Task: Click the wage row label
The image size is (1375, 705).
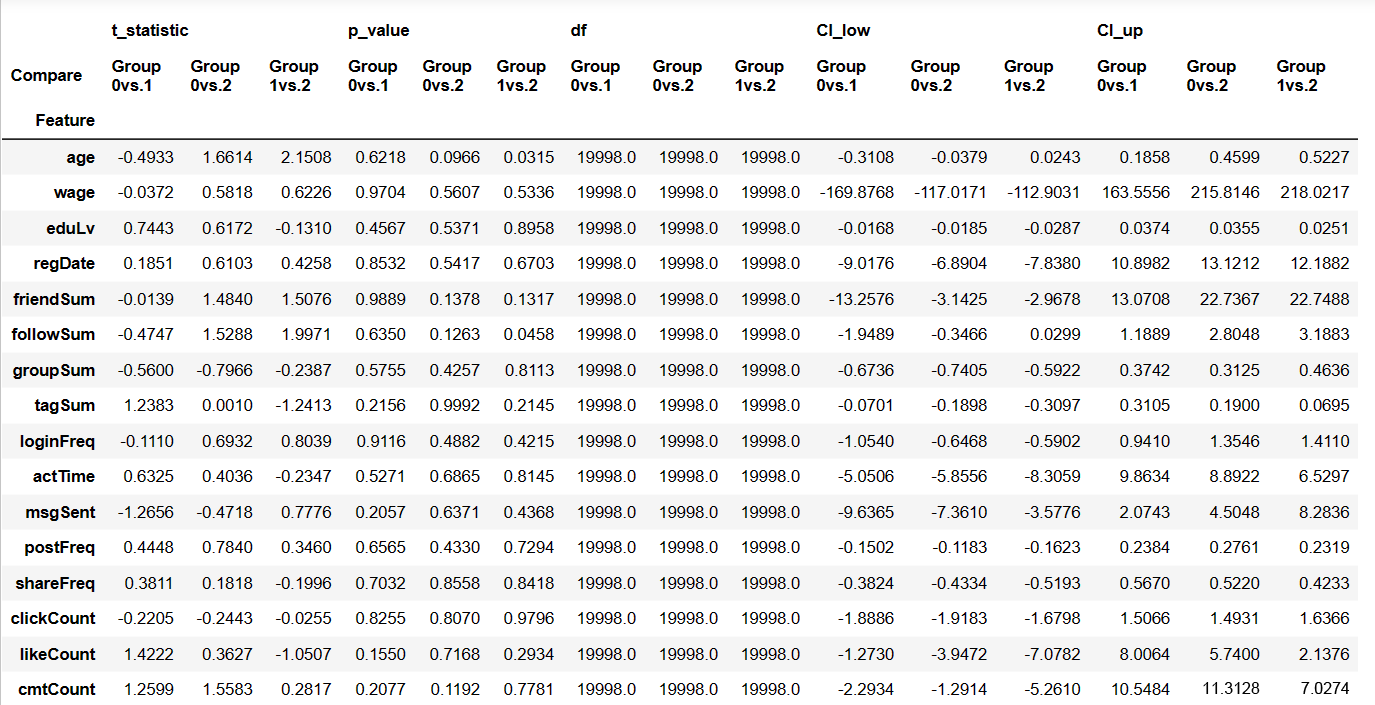Action: click(x=76, y=192)
